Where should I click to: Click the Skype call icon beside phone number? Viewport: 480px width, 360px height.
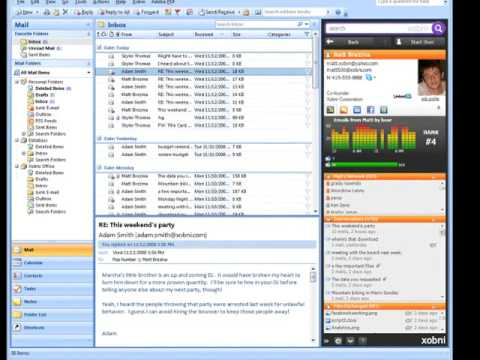(x=369, y=78)
